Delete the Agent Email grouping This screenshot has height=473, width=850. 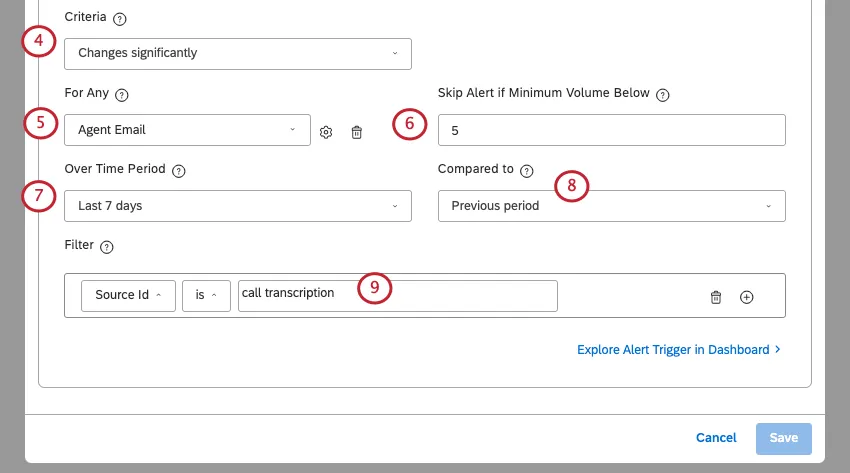pyautogui.click(x=356, y=132)
